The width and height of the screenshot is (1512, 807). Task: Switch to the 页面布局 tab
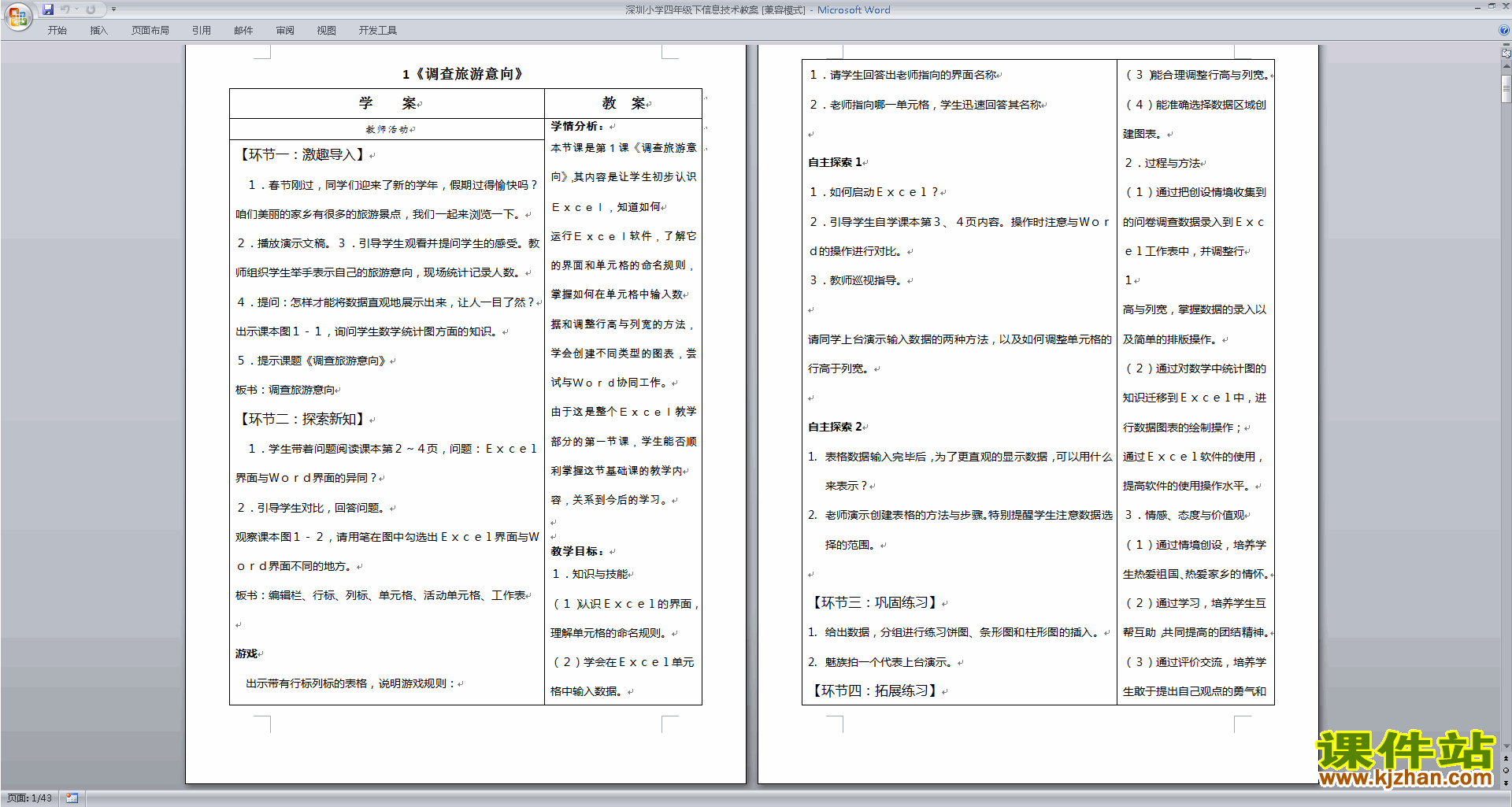point(150,31)
